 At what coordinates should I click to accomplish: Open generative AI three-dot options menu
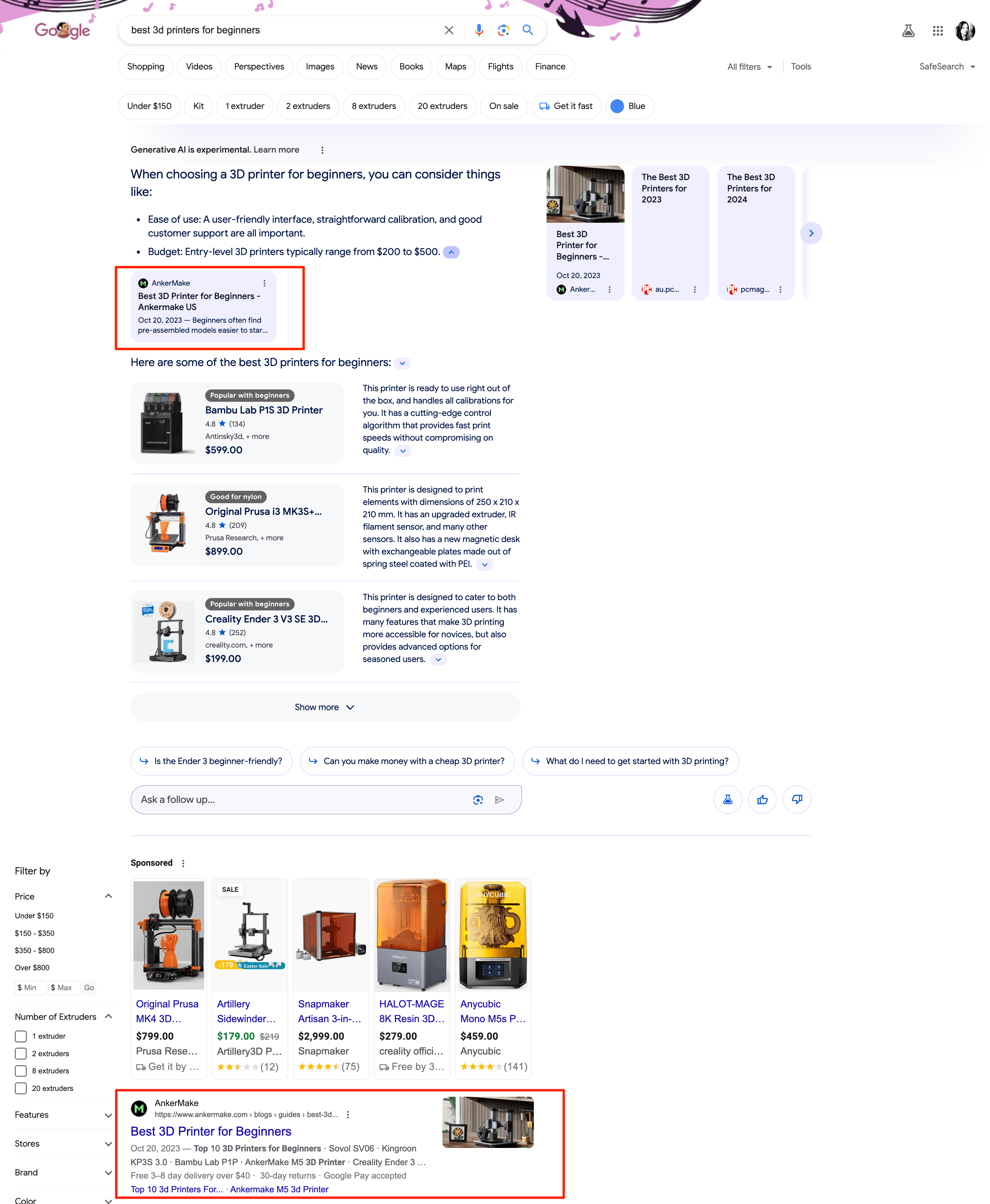click(x=322, y=151)
